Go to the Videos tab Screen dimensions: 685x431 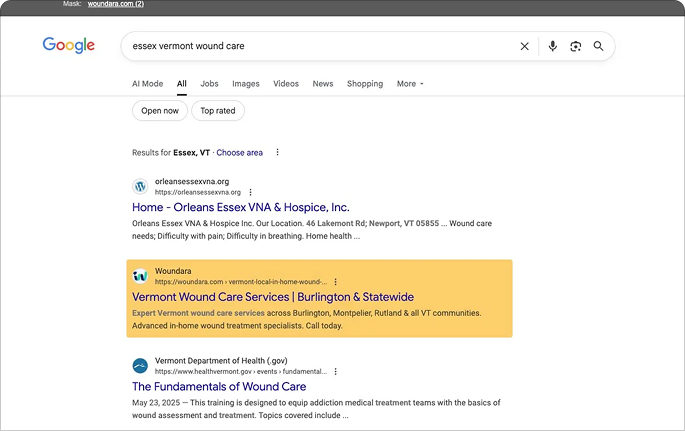click(x=286, y=84)
